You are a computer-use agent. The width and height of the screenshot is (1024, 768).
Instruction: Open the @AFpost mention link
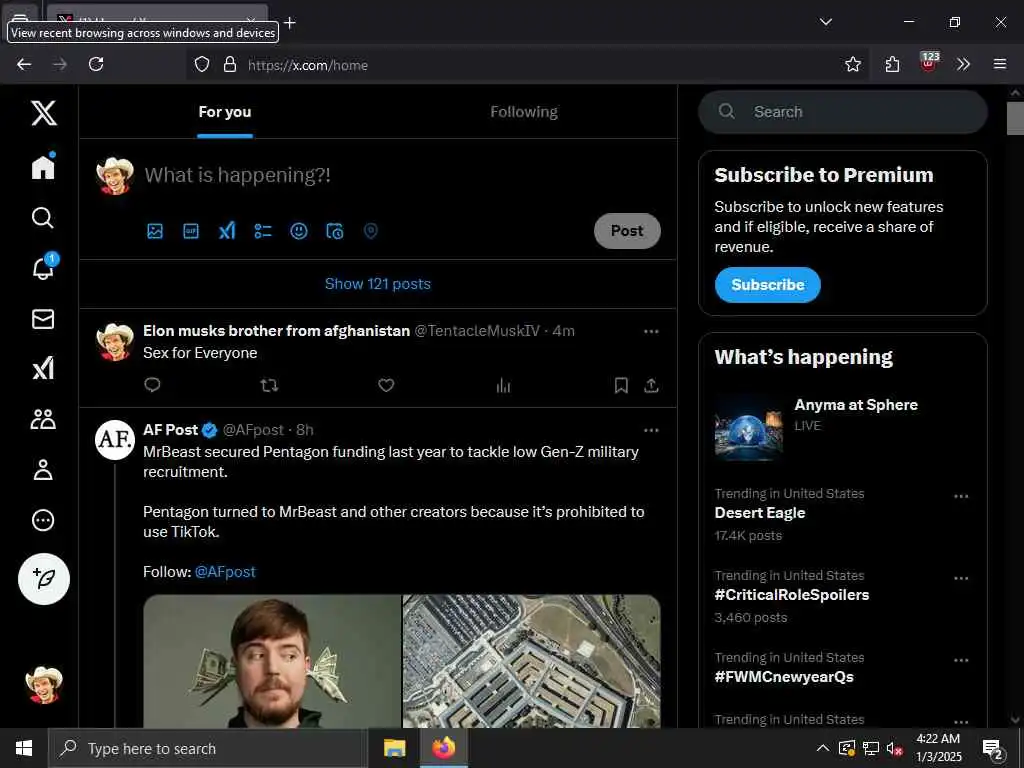pos(225,572)
